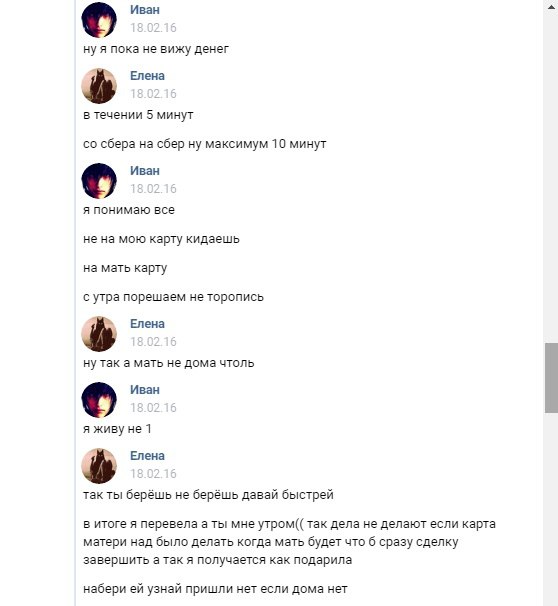Open the Иван name link above "ну я пока не вижу денег"
This screenshot has width=558, height=606.
pyautogui.click(x=145, y=10)
